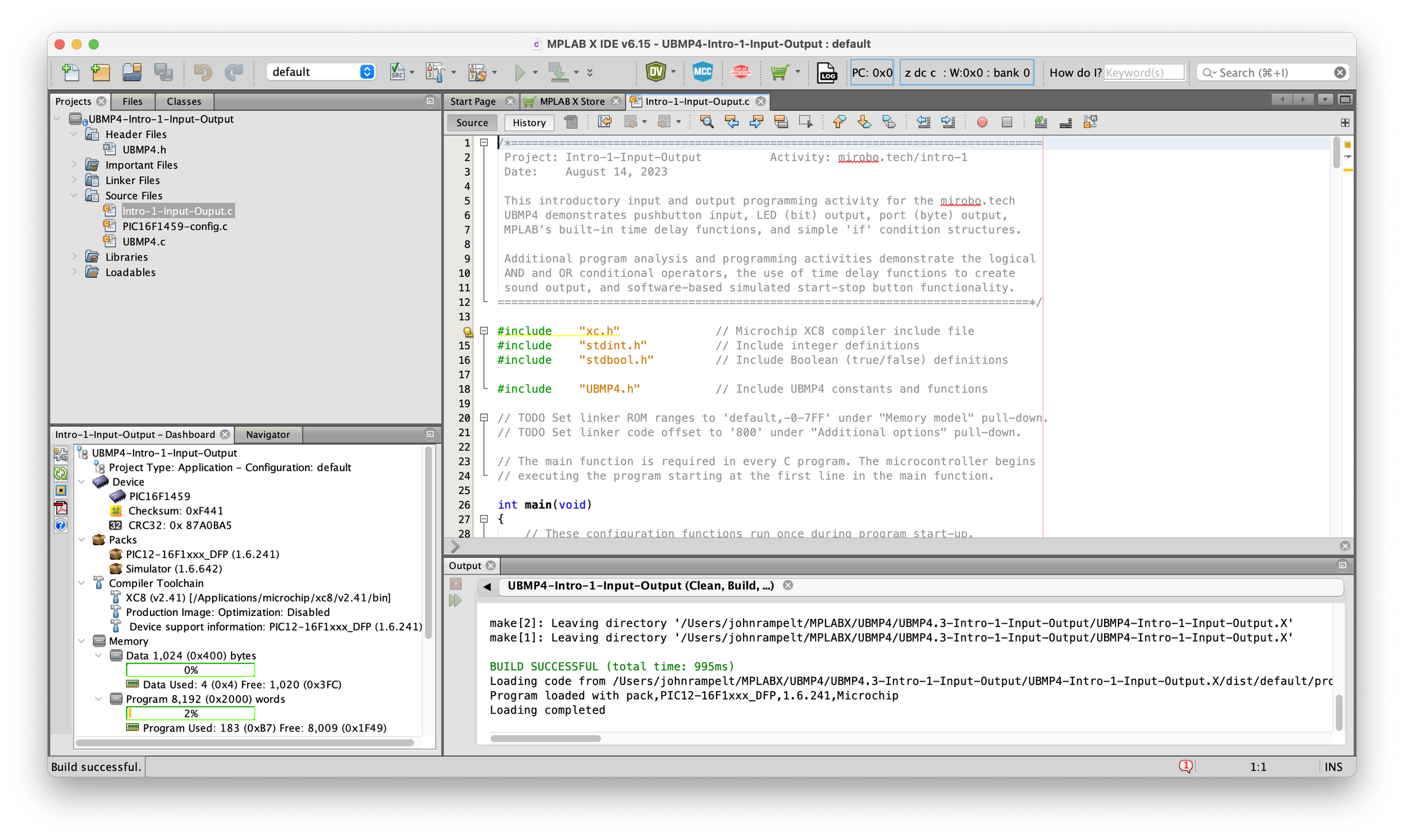This screenshot has height=840, width=1404.
Task: Open the Run Project dropdown arrow
Action: coord(535,72)
